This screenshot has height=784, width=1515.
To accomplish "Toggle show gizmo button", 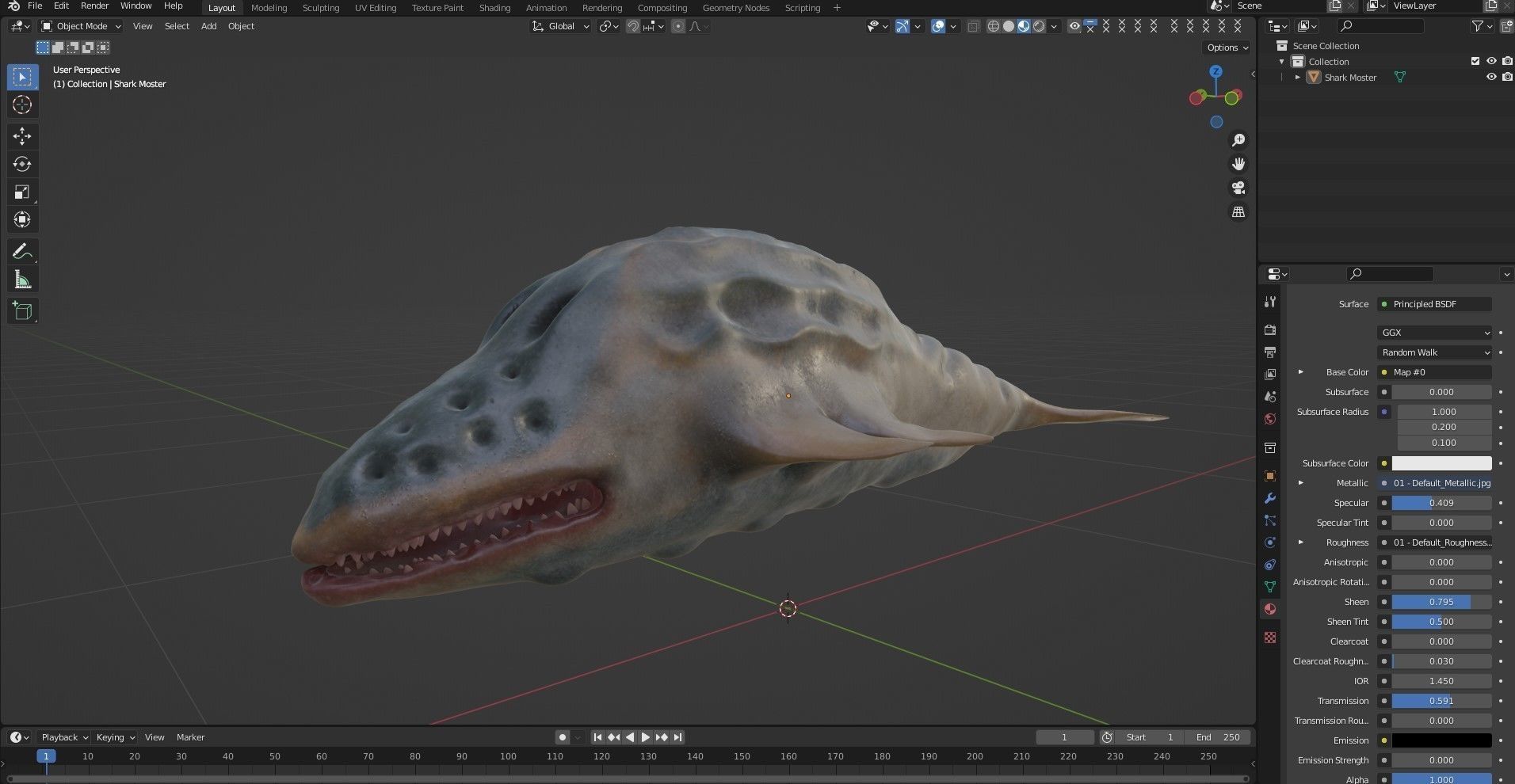I will point(902,26).
